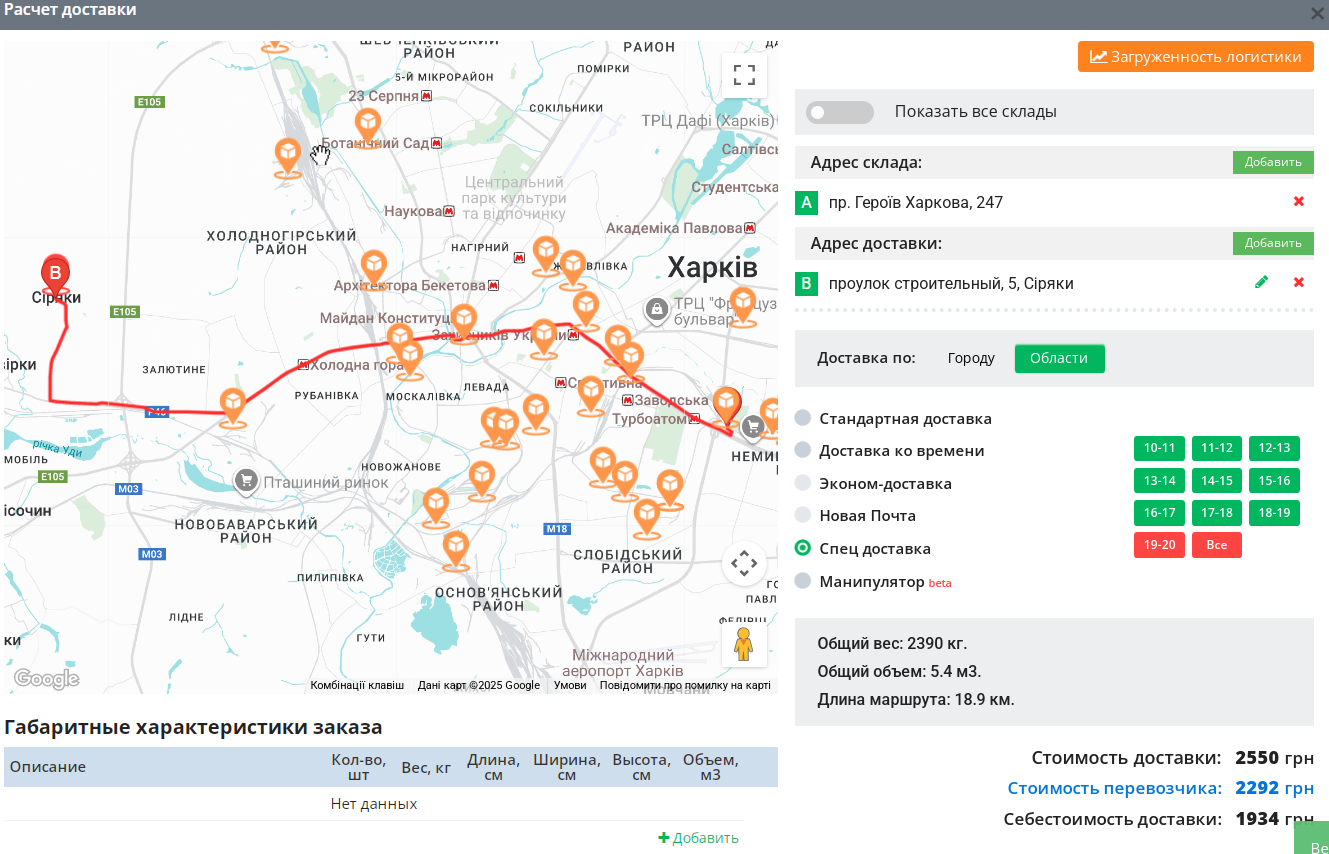
Task: Click red marker B at Сіряки
Action: [x=55, y=274]
